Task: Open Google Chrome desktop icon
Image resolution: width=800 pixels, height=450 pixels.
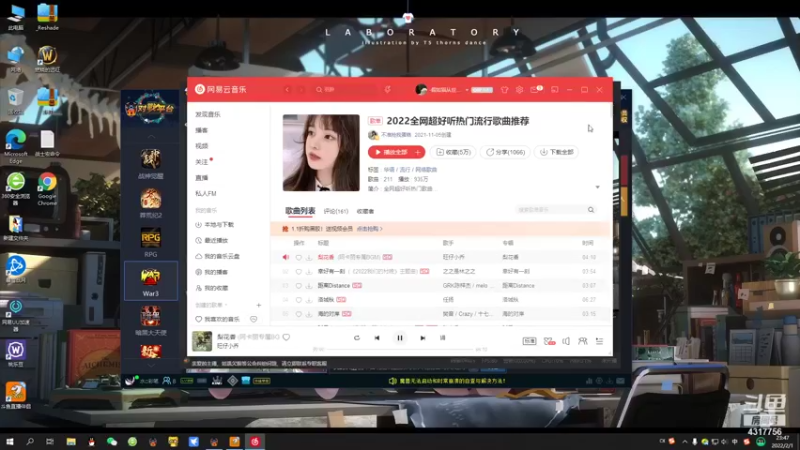Action: pos(47,189)
